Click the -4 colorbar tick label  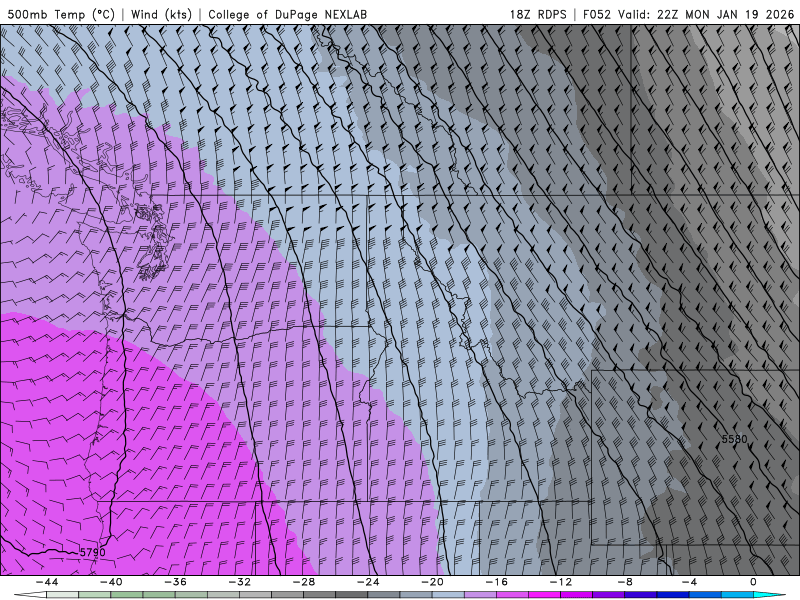tap(689, 582)
